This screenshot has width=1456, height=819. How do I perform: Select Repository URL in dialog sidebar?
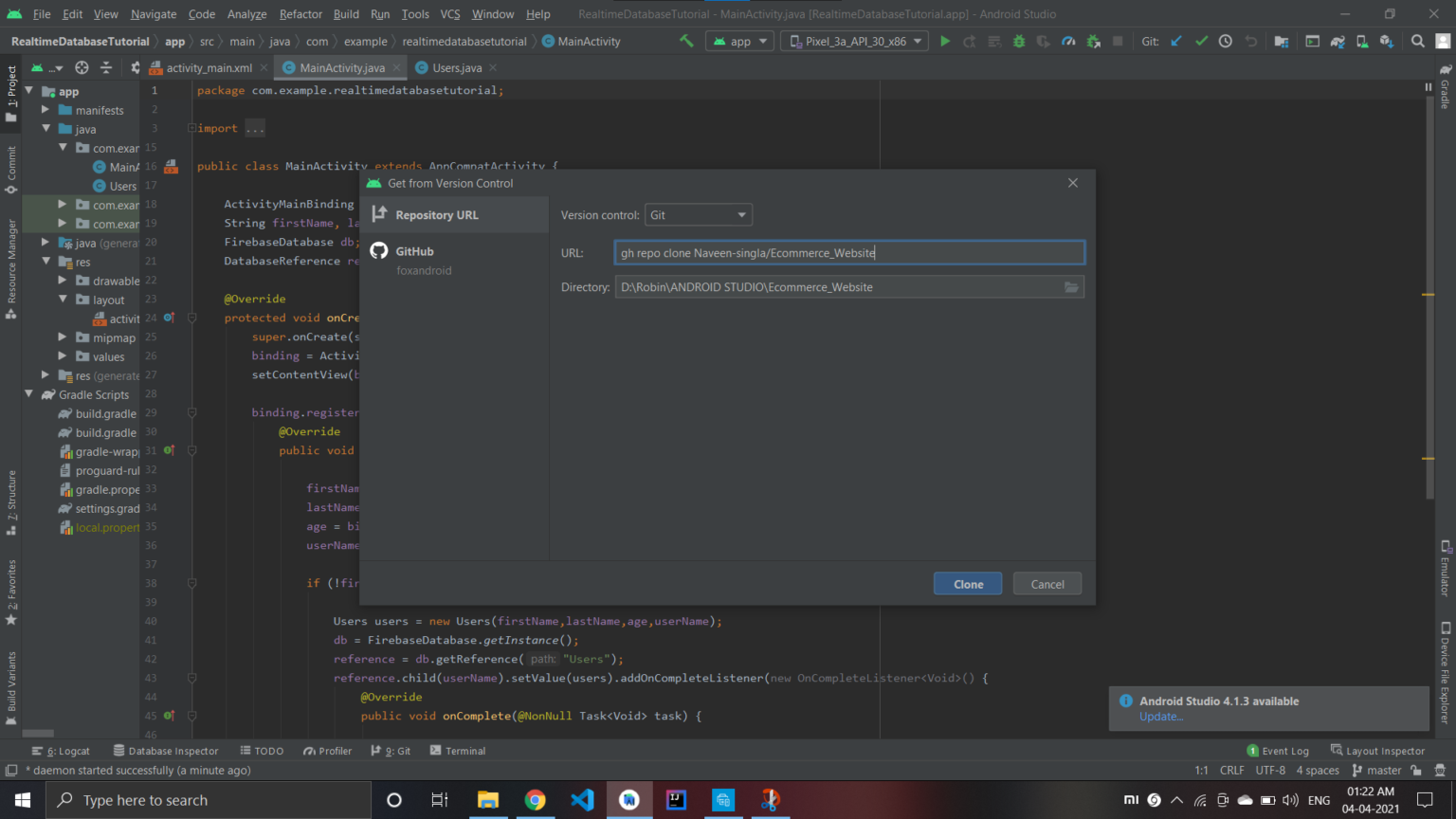[455, 215]
